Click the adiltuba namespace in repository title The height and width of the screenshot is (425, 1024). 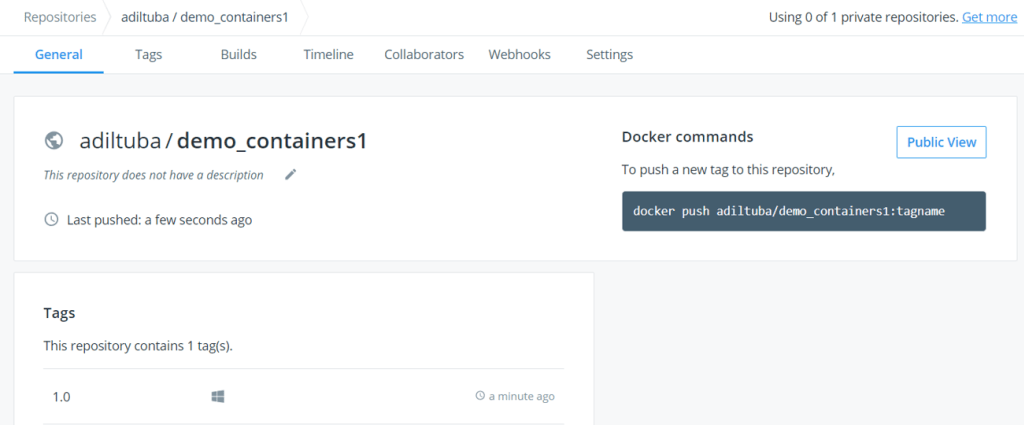click(120, 140)
